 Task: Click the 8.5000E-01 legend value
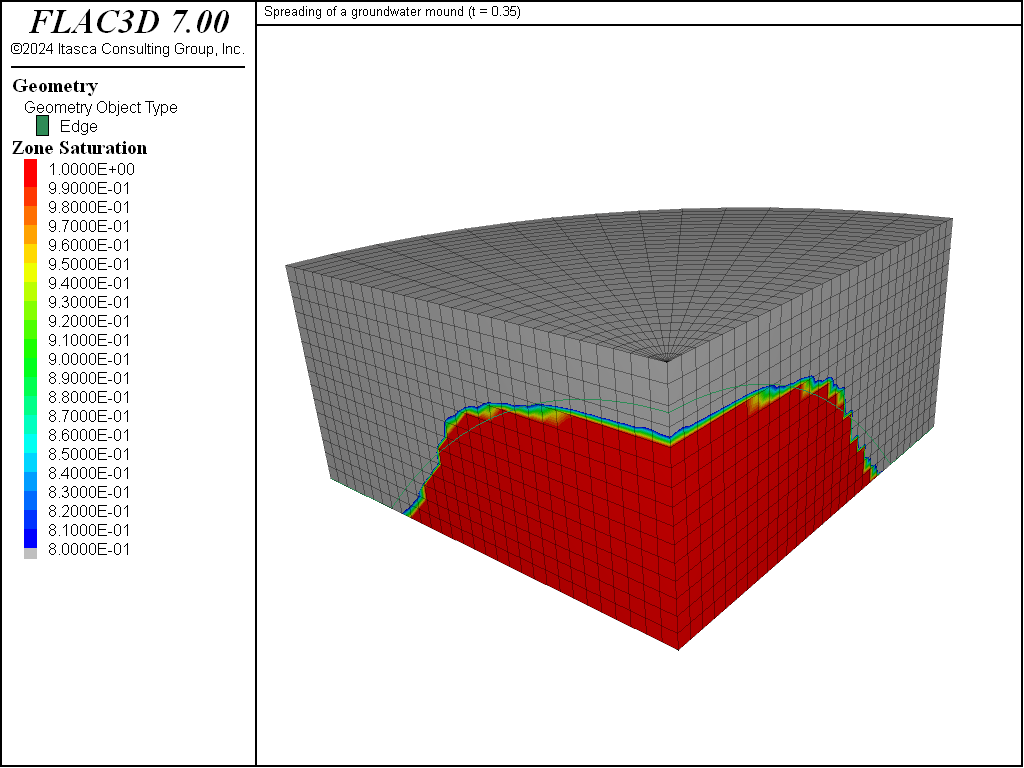(89, 453)
